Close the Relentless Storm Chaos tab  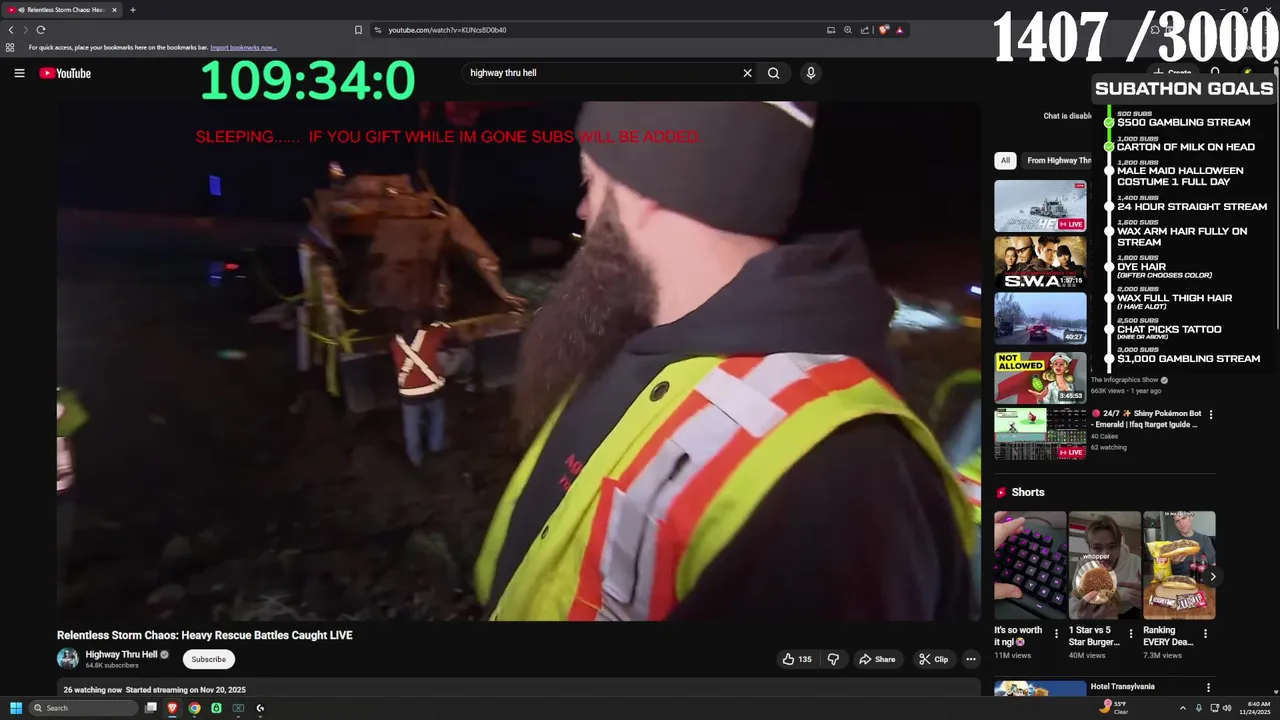point(114,10)
